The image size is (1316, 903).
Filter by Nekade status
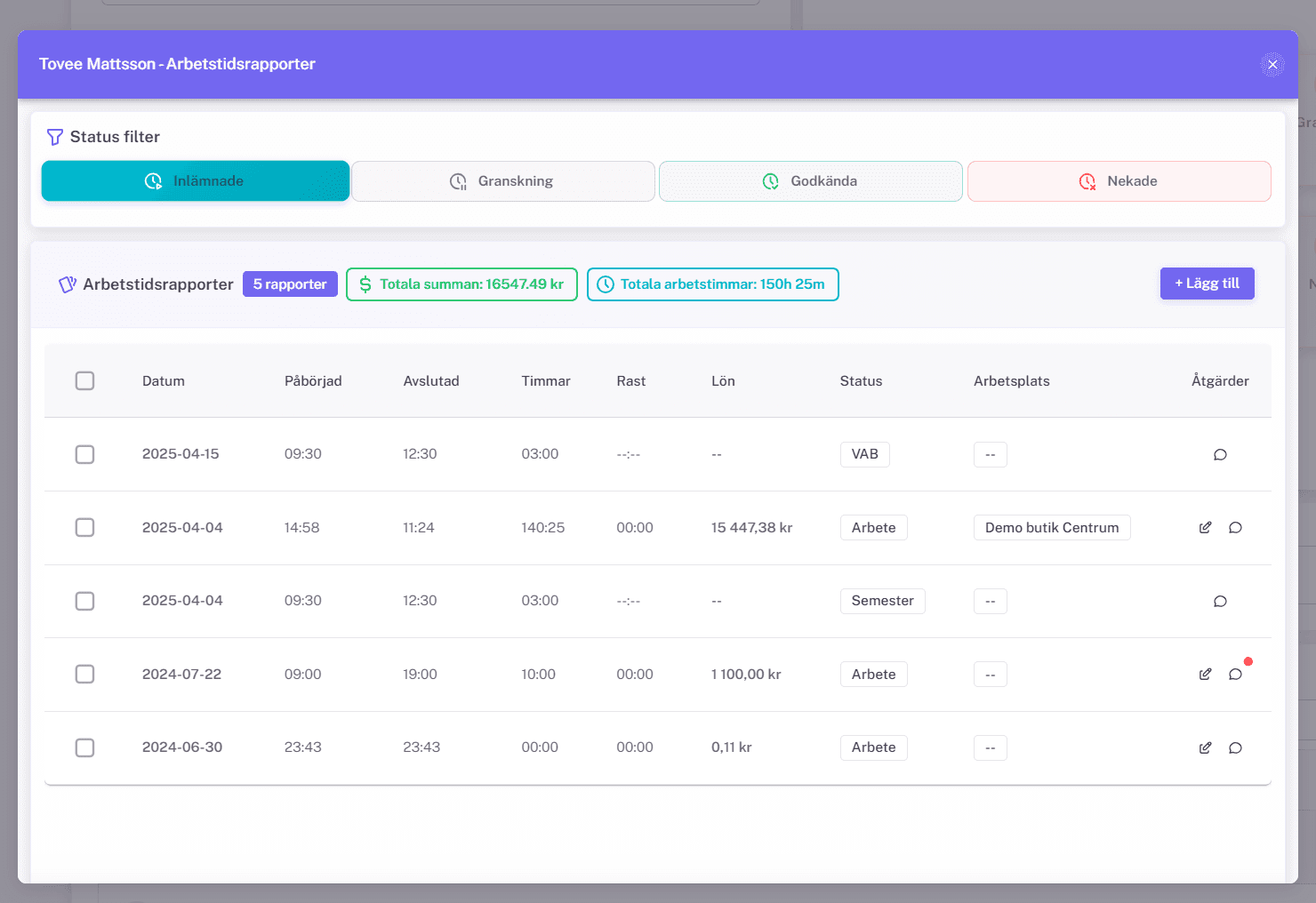coord(1119,181)
